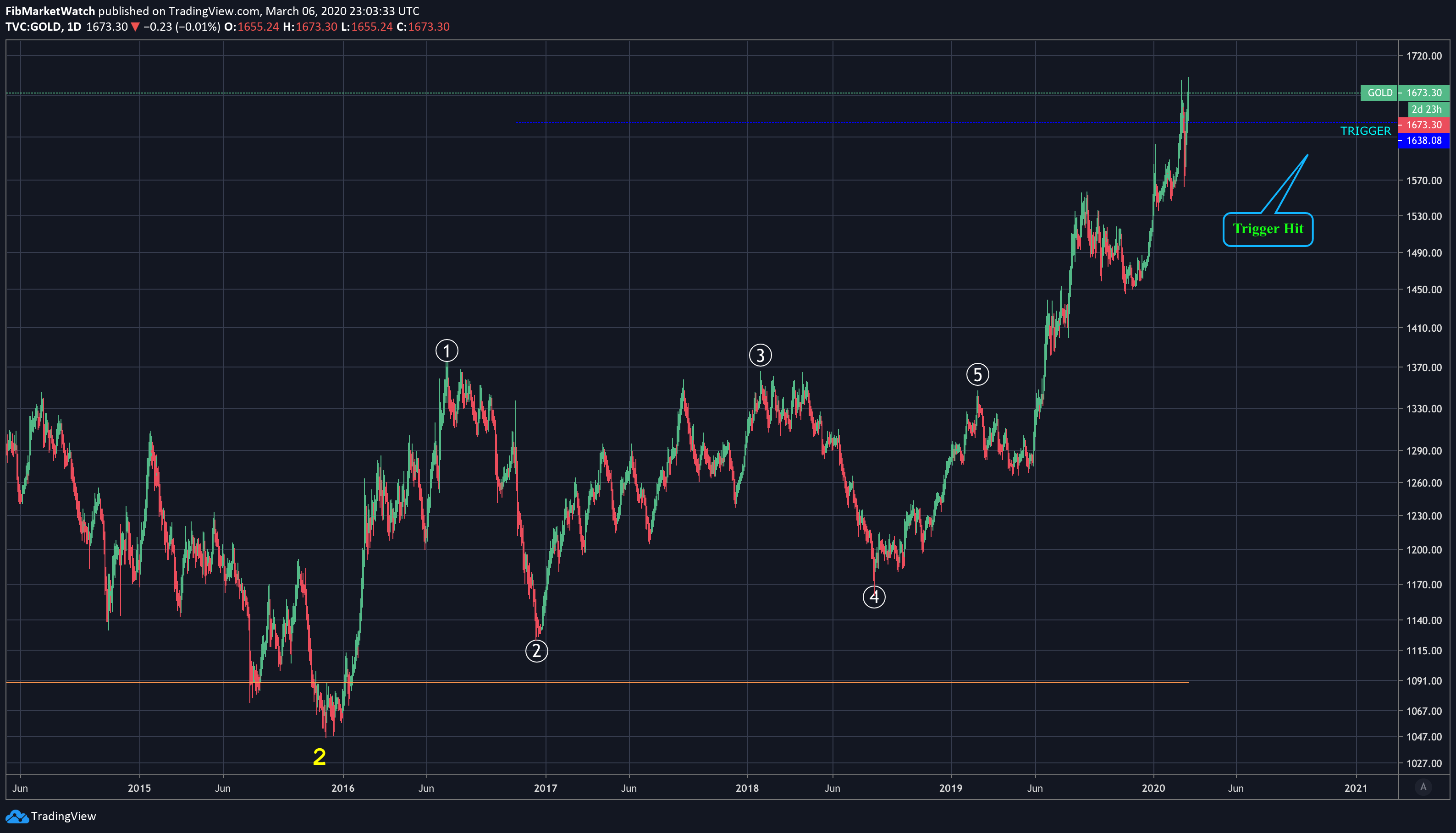Click the 1410.00 price axis label

coord(1424,328)
